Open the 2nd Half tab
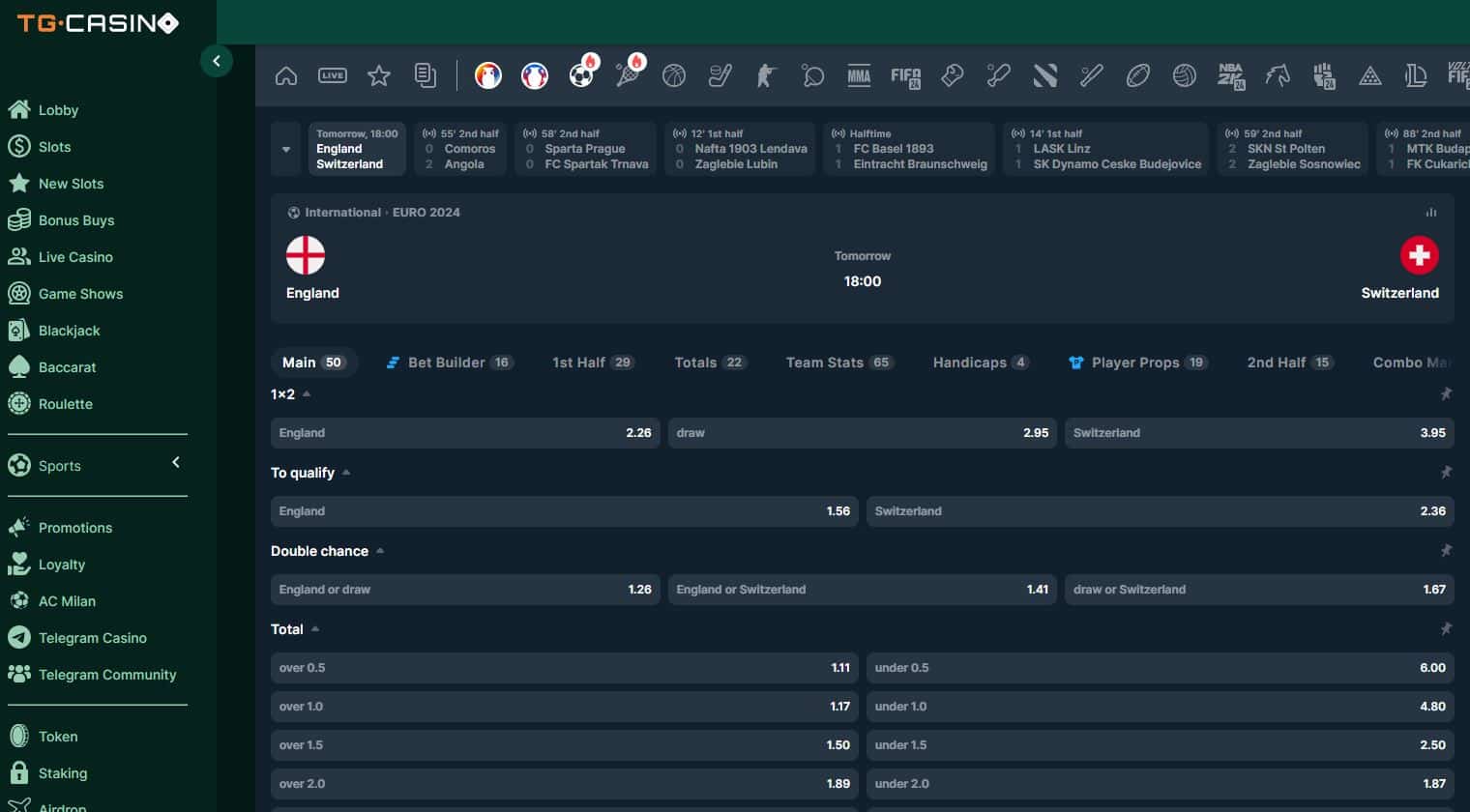 [1290, 362]
